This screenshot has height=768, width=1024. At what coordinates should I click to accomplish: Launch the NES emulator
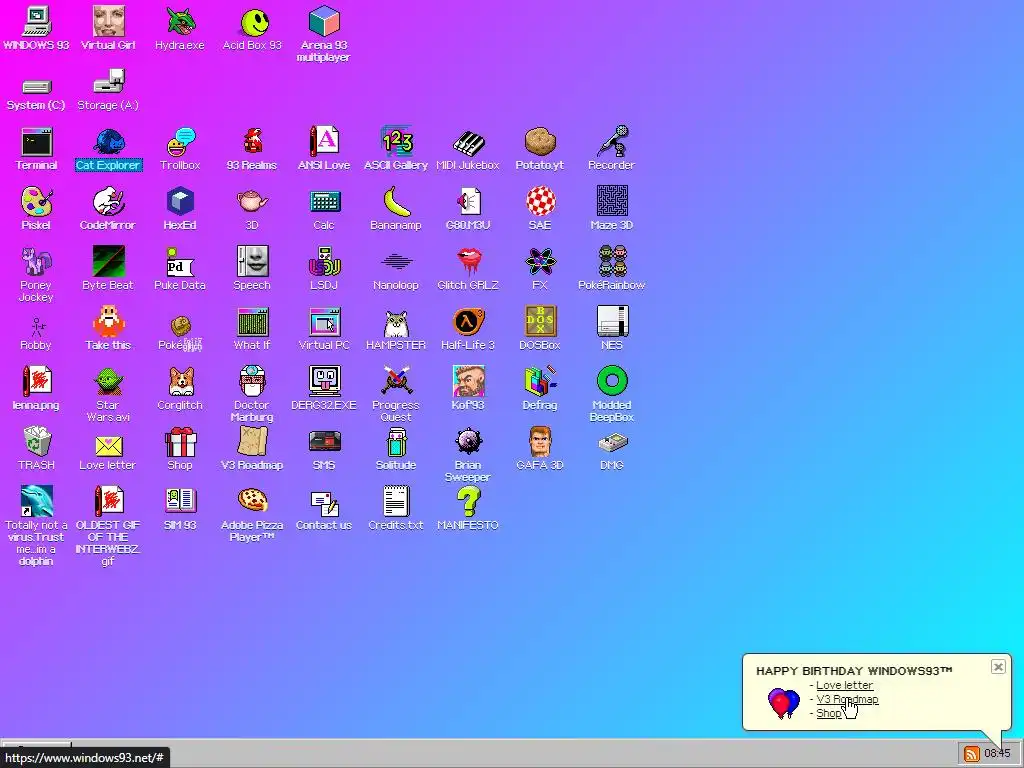[612, 323]
